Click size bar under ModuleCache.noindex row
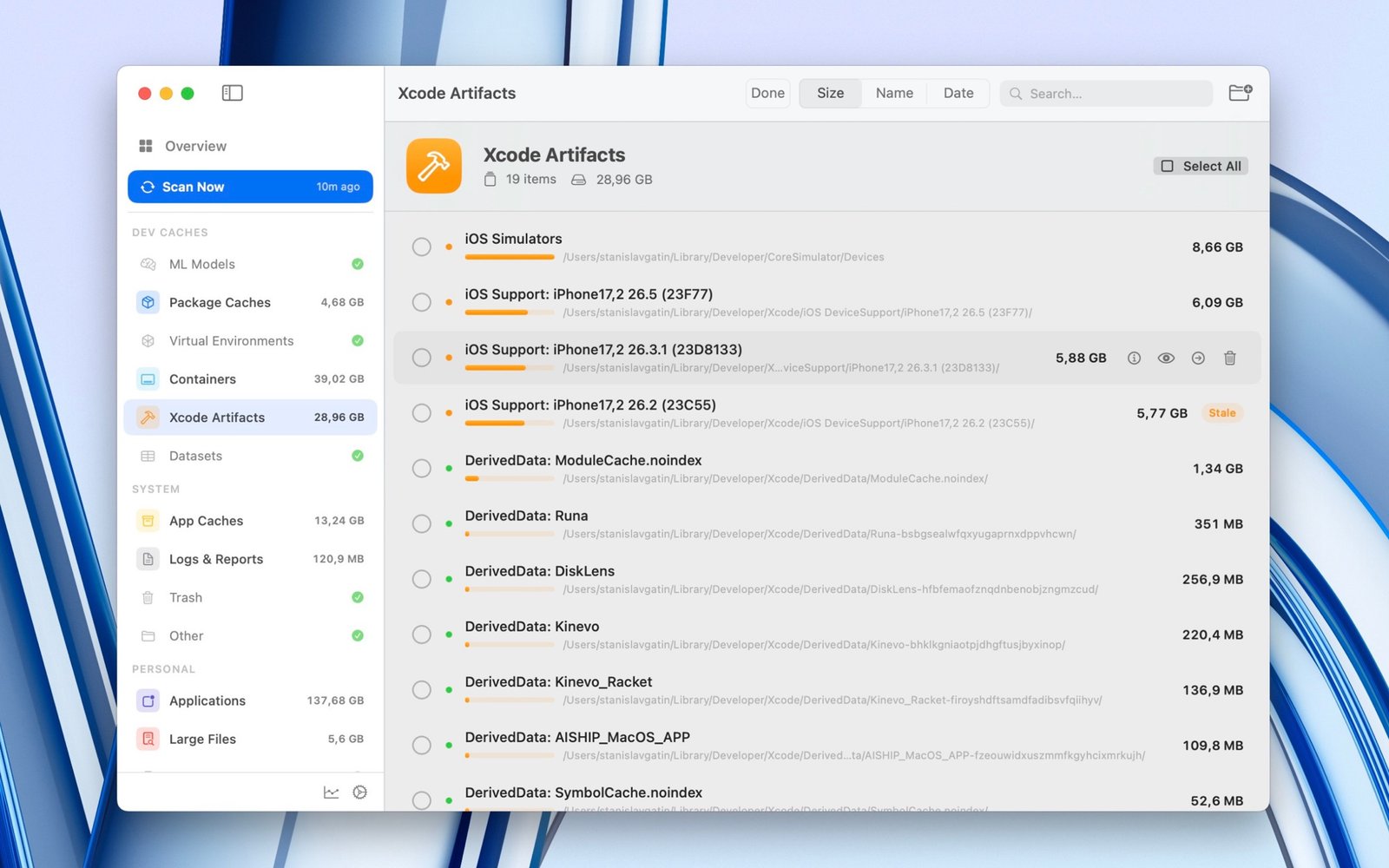1389x868 pixels. coord(510,478)
